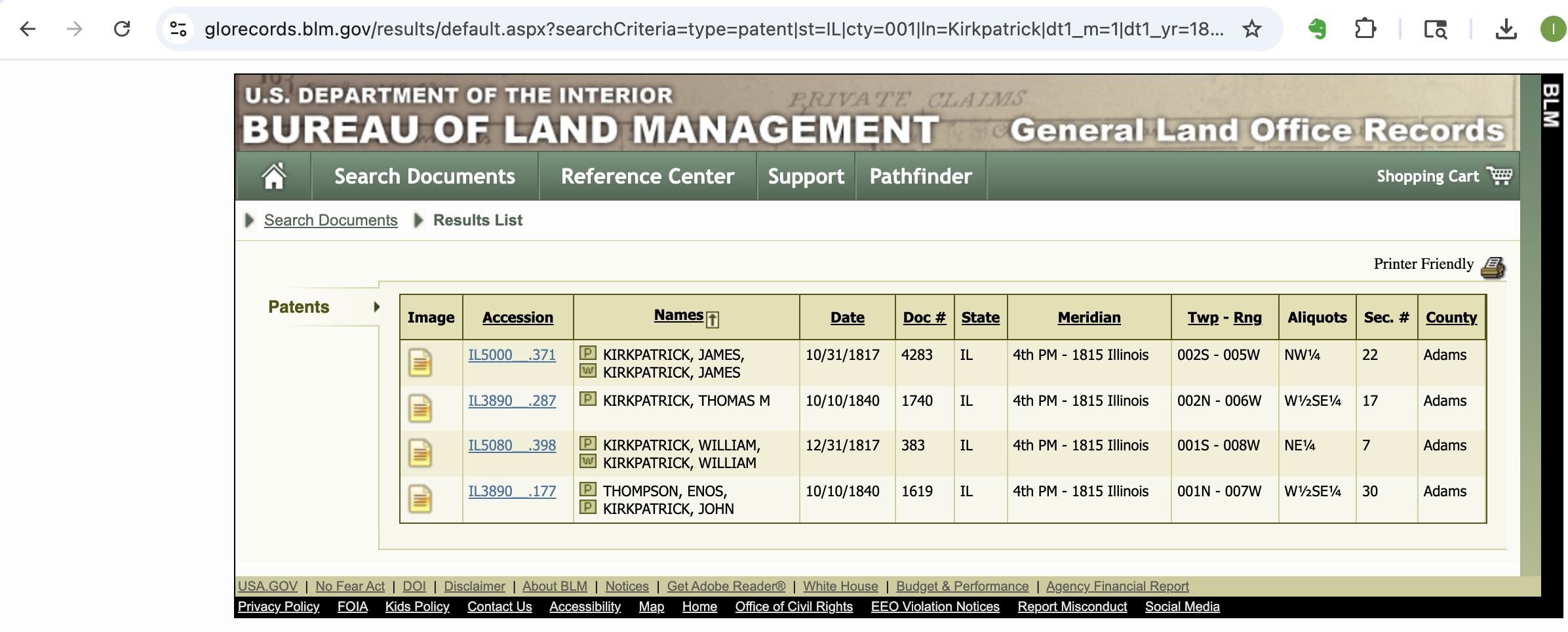Reload the page with the refresh button
Screen dimensions: 1568x632
coord(122,29)
